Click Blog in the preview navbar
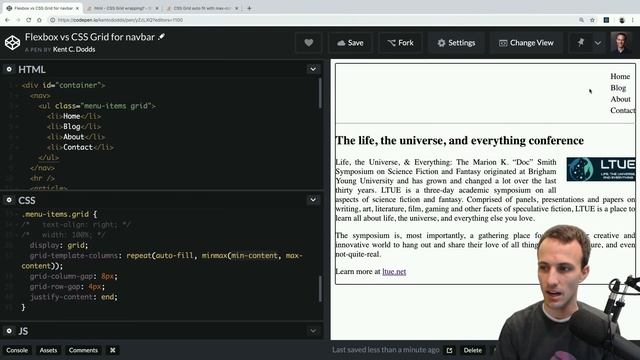Screen dimensions: 640x360 click(x=618, y=88)
